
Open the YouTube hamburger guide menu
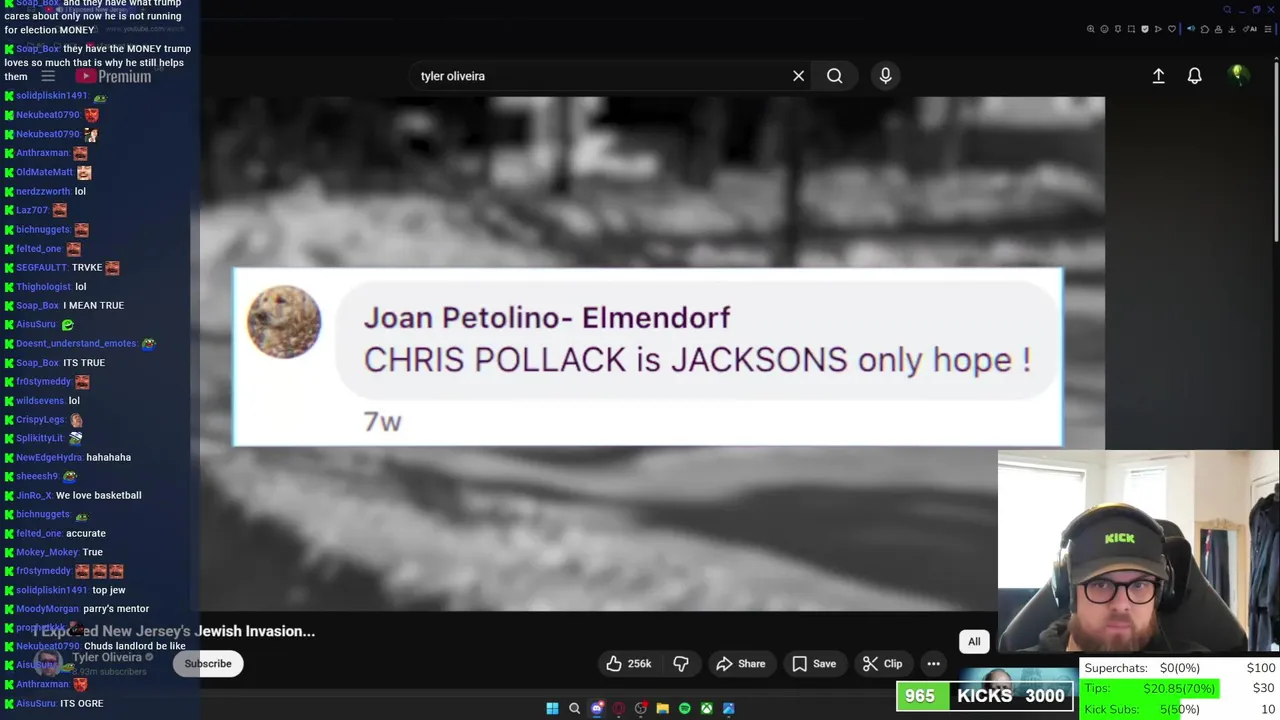[47, 76]
